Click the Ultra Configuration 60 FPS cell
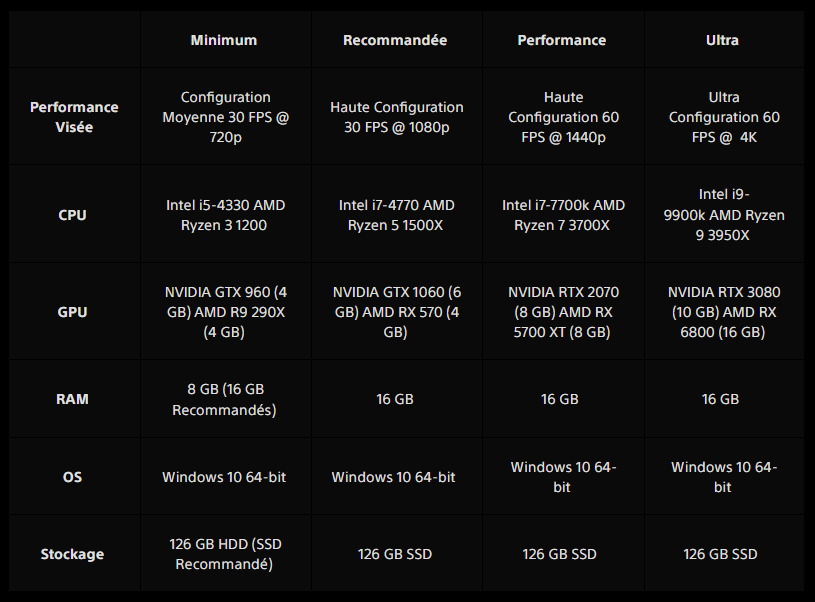 click(724, 117)
